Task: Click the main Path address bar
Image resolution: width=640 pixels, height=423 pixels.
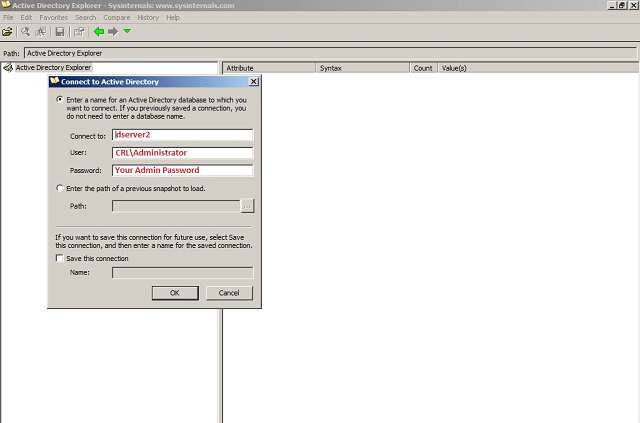Action: click(331, 53)
